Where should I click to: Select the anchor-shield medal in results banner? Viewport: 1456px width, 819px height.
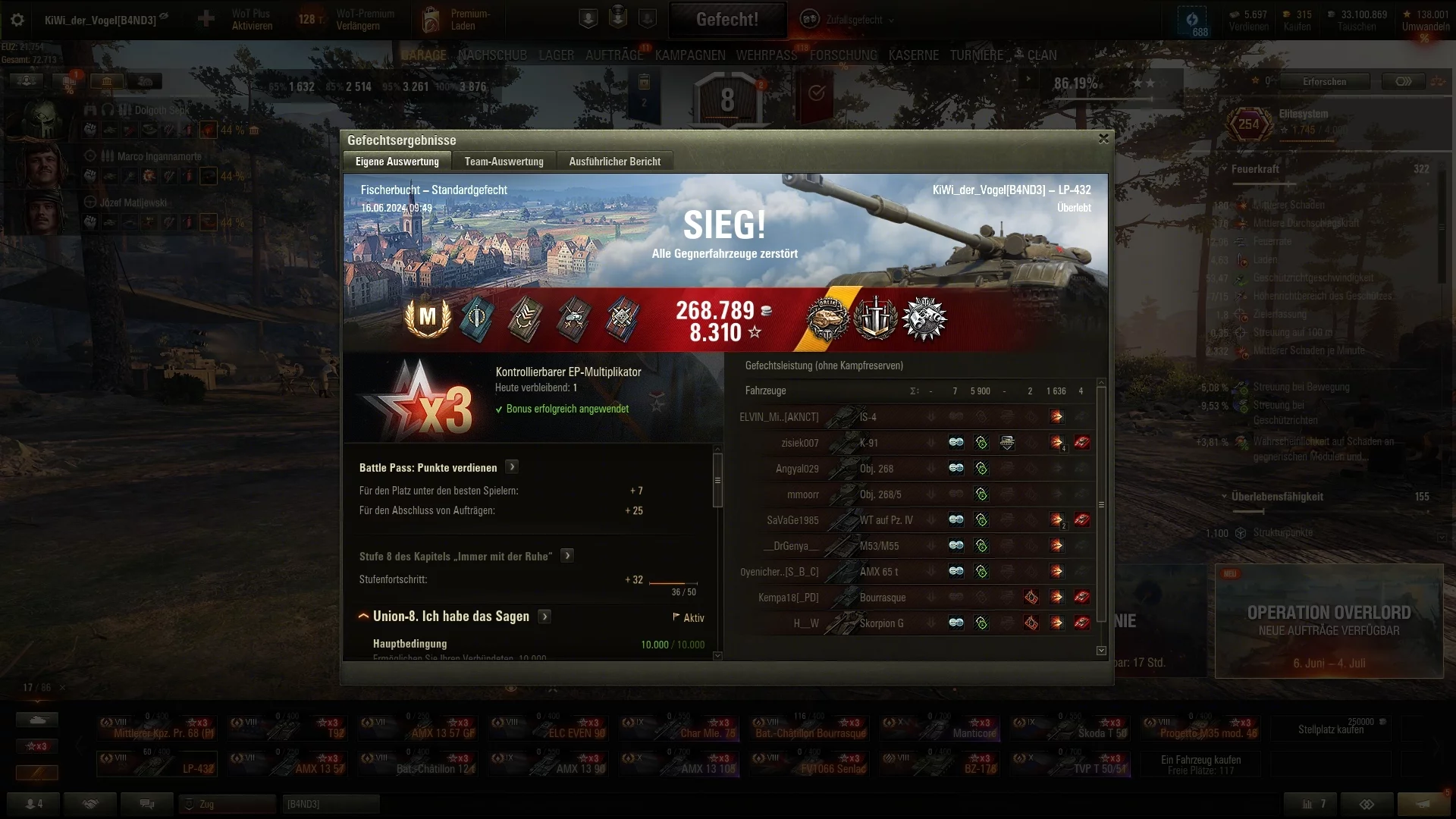click(x=875, y=318)
